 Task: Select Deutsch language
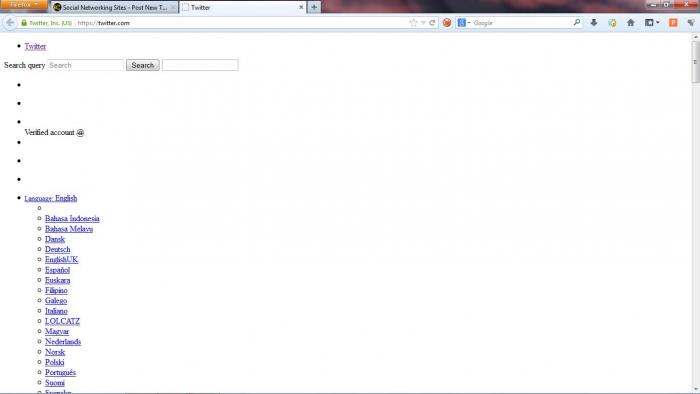point(57,249)
